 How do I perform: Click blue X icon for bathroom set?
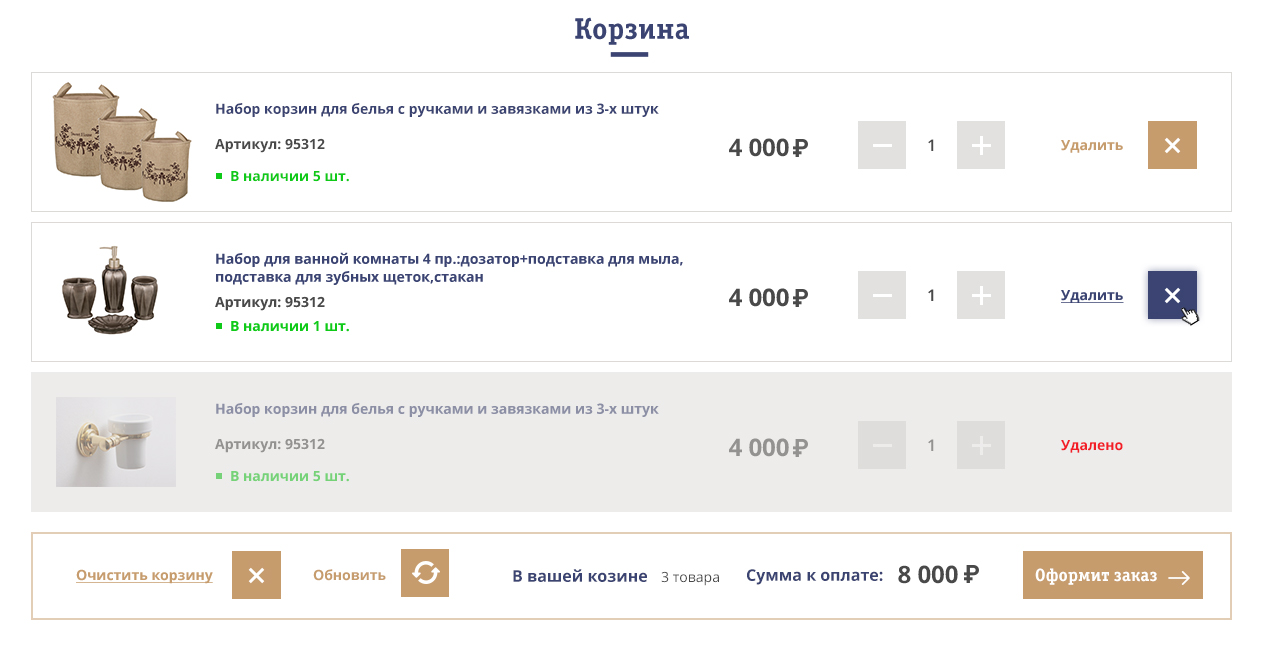1172,295
